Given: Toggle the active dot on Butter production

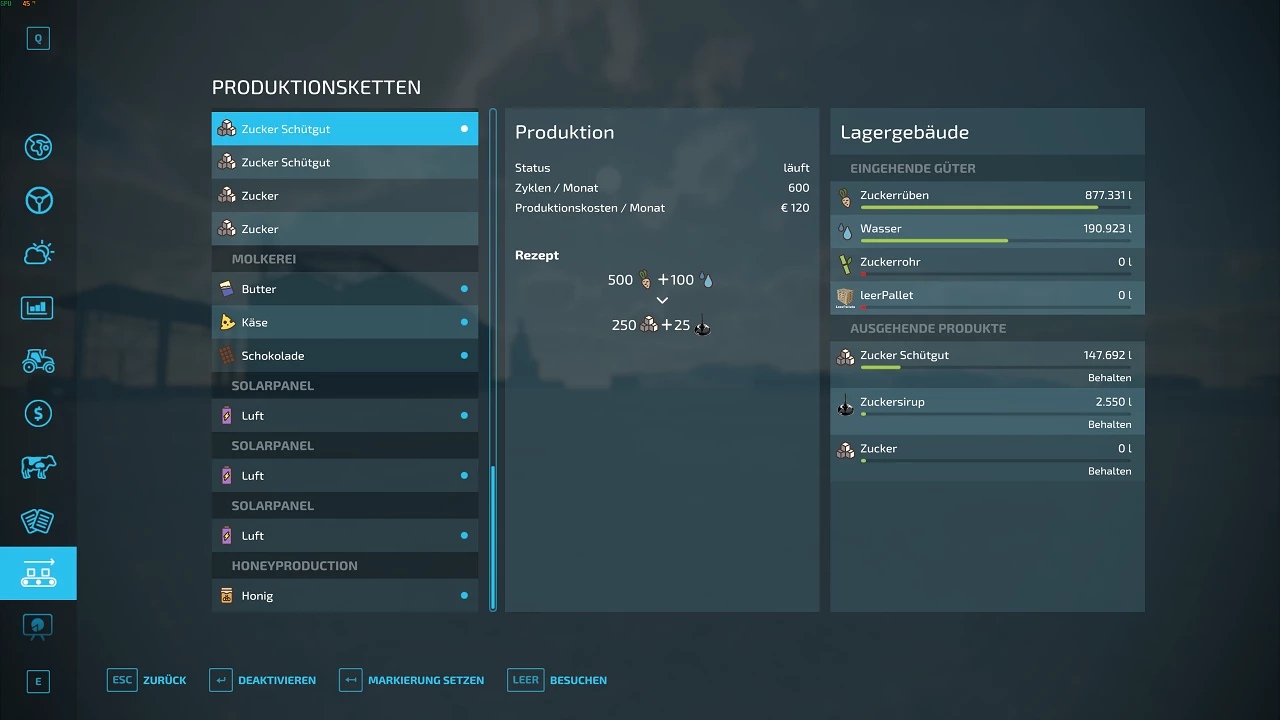Looking at the screenshot, I should 464,289.
